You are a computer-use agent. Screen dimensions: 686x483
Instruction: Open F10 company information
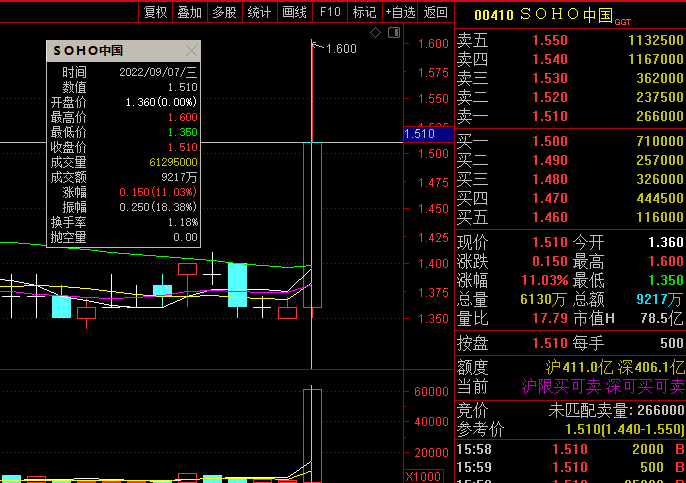pyautogui.click(x=329, y=12)
